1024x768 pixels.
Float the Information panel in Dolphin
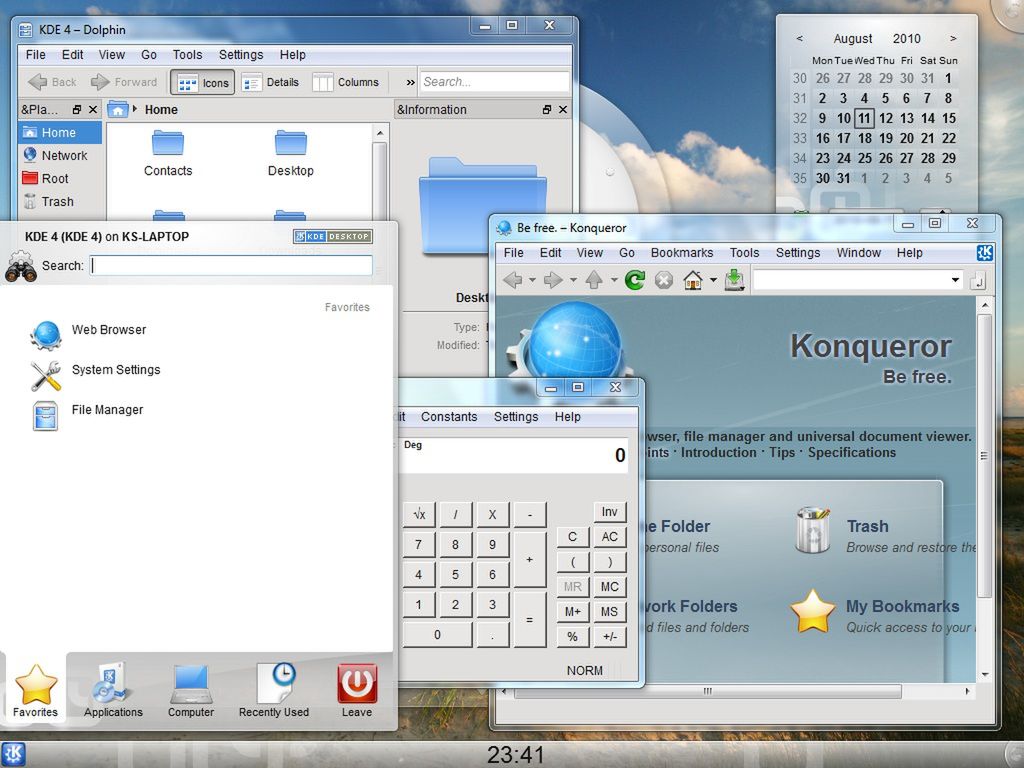547,110
